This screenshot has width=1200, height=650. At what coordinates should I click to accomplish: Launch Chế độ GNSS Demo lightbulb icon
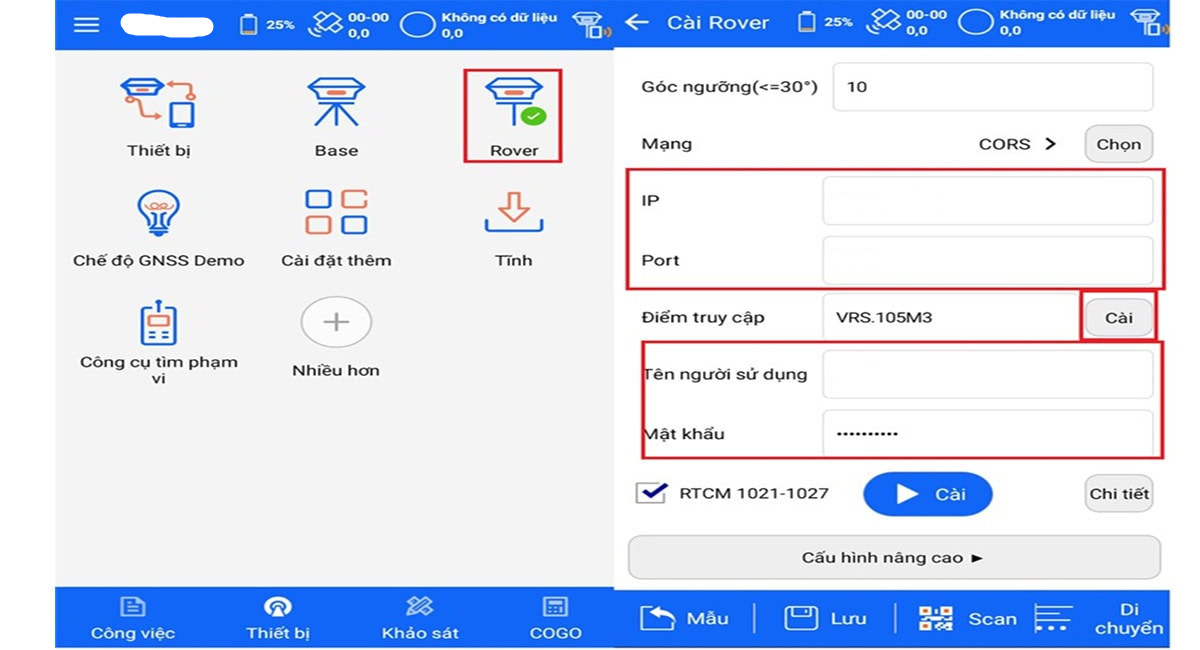click(x=158, y=212)
